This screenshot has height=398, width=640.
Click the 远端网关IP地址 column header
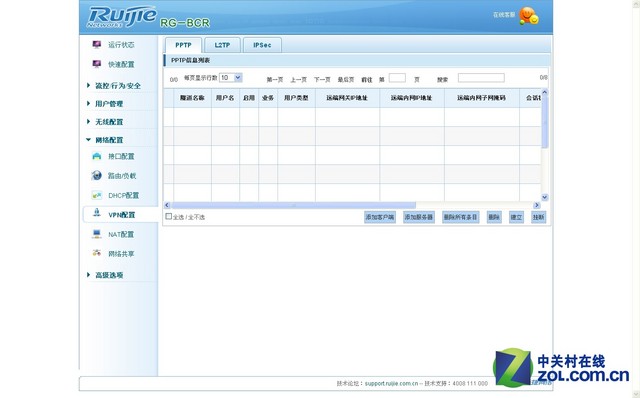347,98
